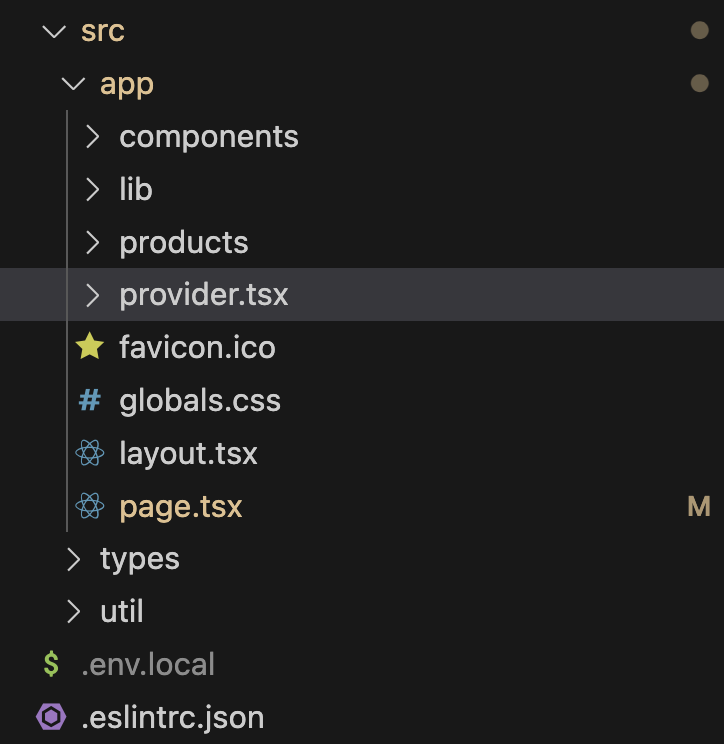Viewport: 724px width, 744px height.
Task: Collapse the src folder chevron
Action: (53, 31)
